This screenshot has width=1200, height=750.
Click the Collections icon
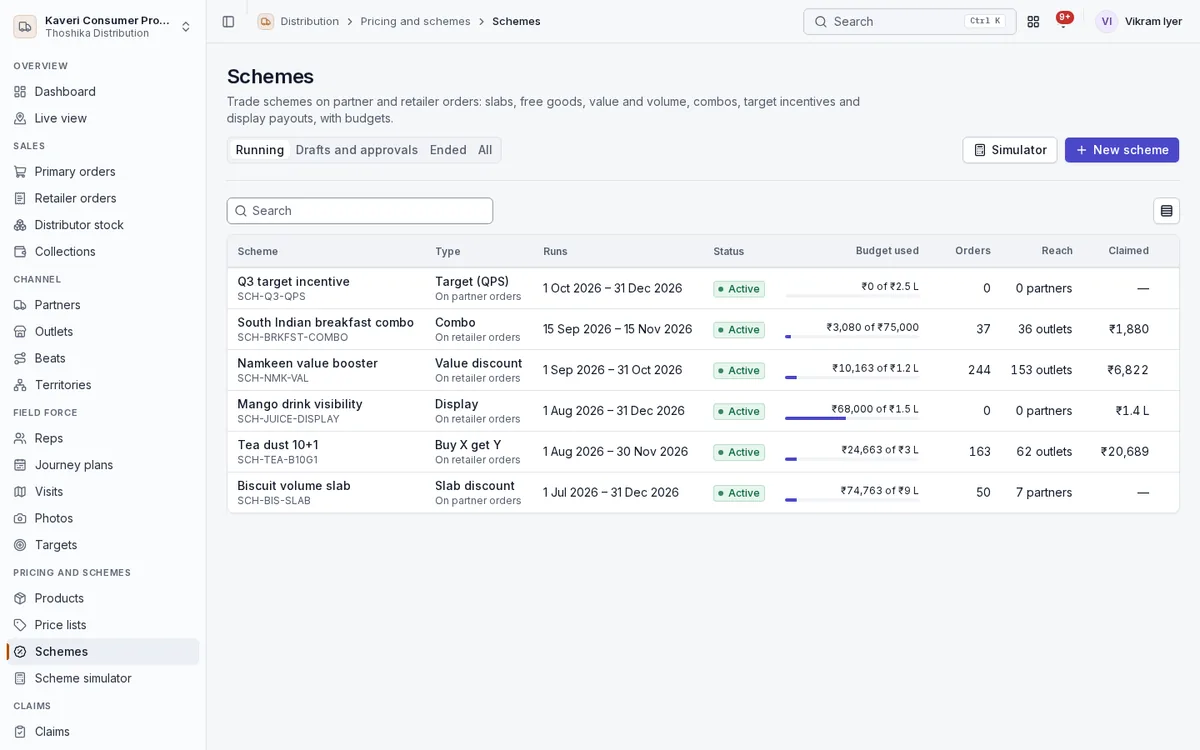20,251
